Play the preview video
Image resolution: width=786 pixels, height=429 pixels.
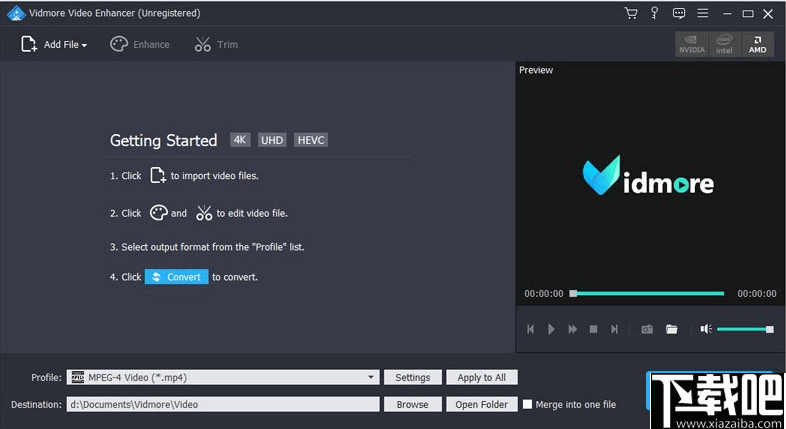click(551, 329)
